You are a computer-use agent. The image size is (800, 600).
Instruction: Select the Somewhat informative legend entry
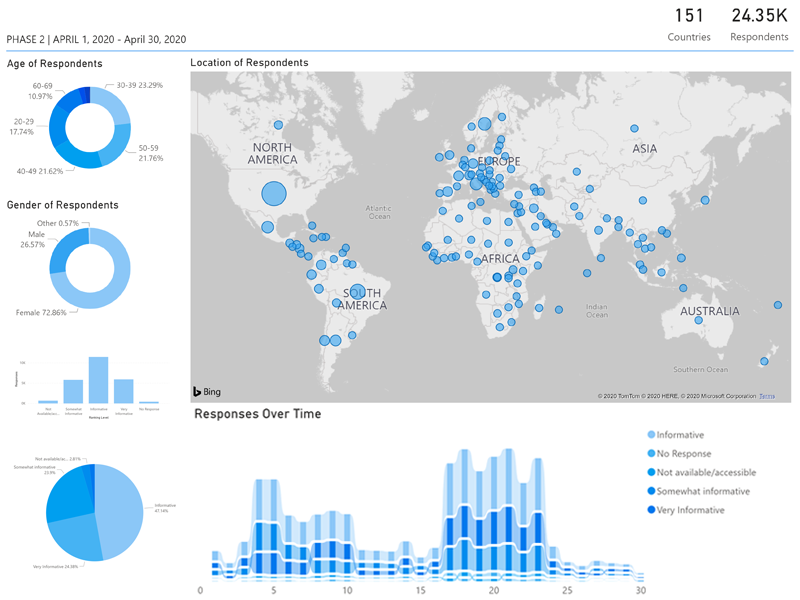coord(698,491)
